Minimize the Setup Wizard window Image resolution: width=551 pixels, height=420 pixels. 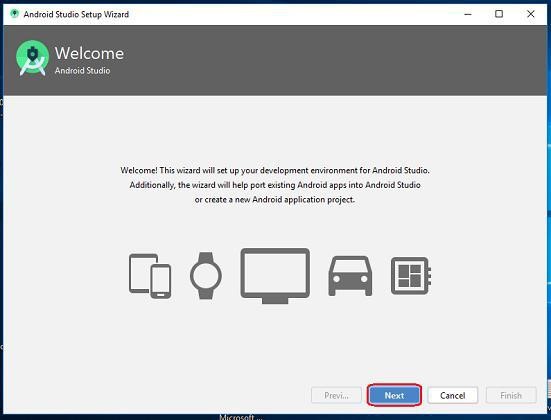(468, 14)
